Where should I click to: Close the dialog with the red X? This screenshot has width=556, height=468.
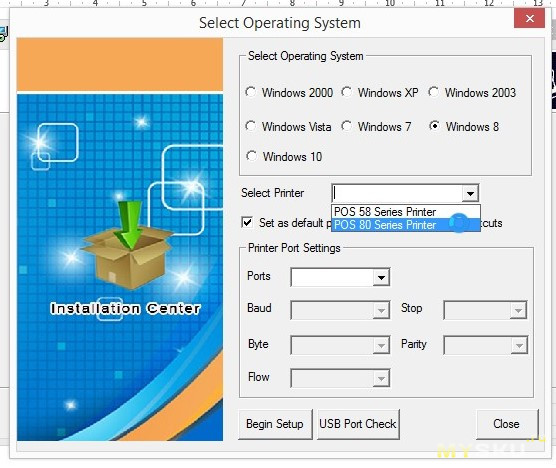pos(529,18)
